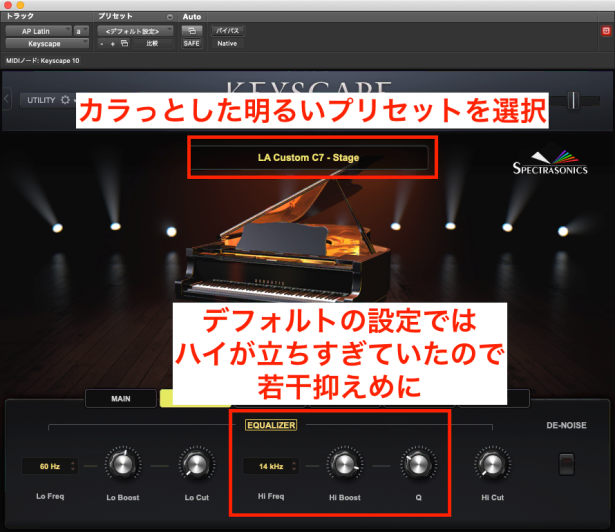Toggle the DE-NOISE switch
Viewport: 615px width, 532px height.
coord(567,464)
